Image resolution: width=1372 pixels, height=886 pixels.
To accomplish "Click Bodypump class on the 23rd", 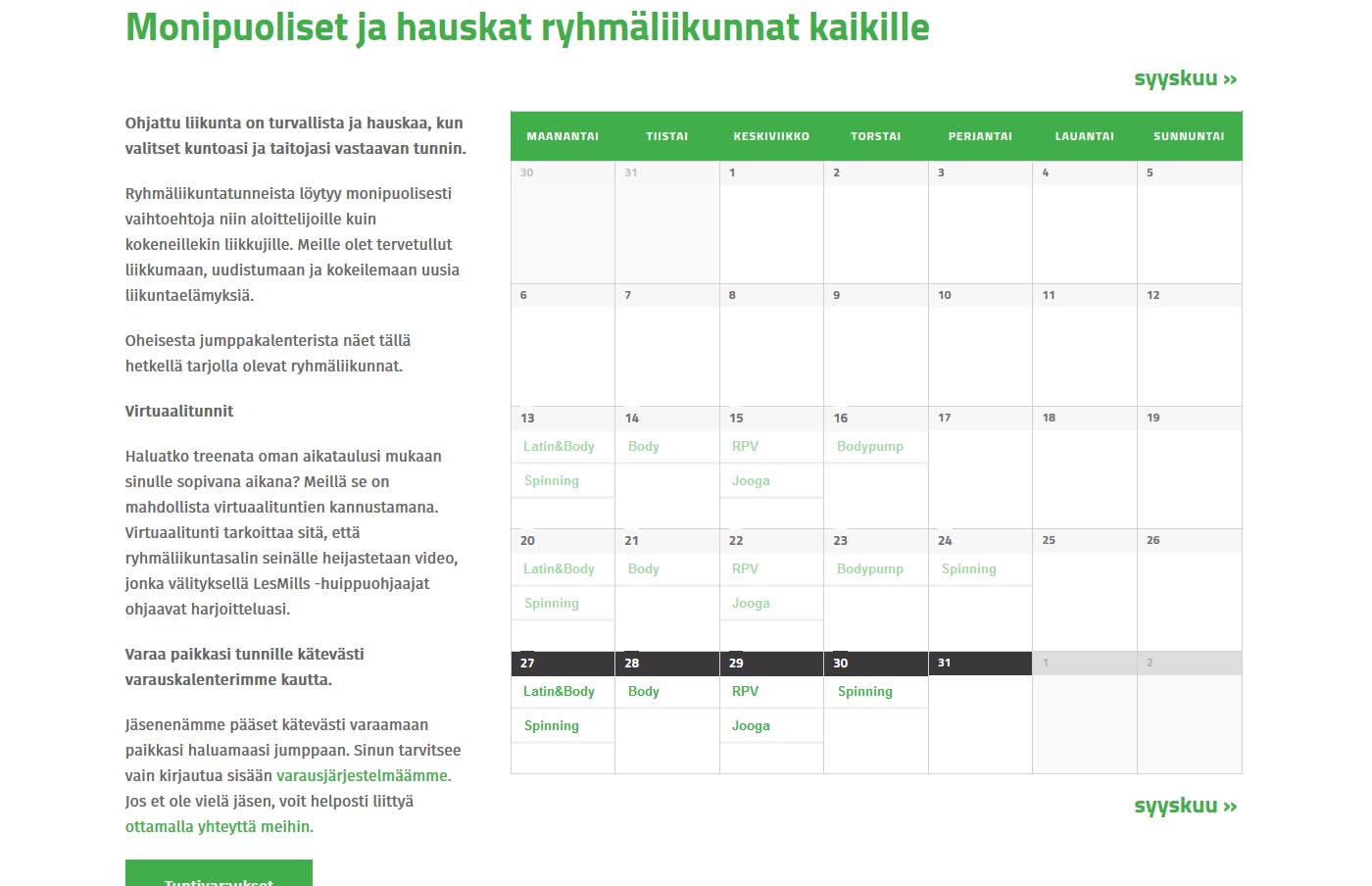I will click(x=870, y=568).
